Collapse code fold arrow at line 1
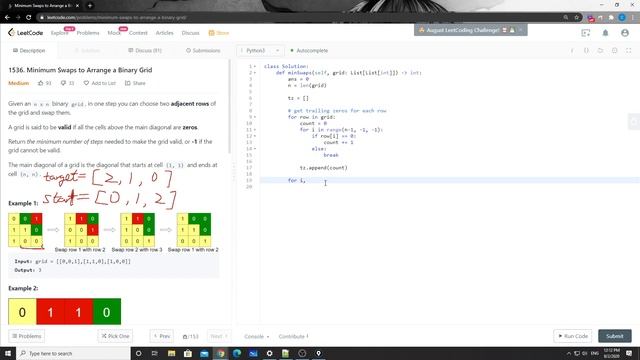The width and height of the screenshot is (640, 360). coord(255,66)
